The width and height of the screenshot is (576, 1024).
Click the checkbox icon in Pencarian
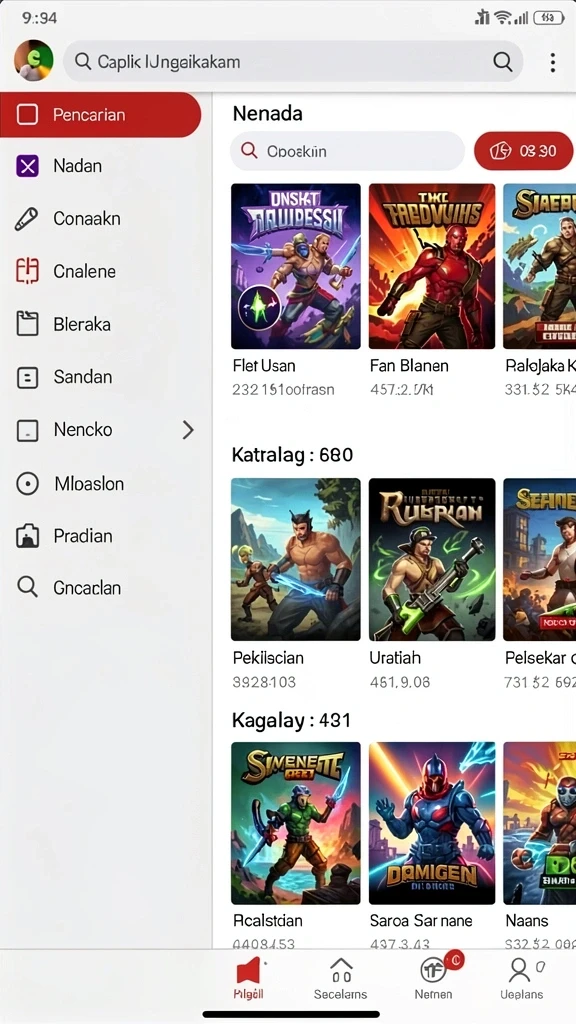point(27,115)
